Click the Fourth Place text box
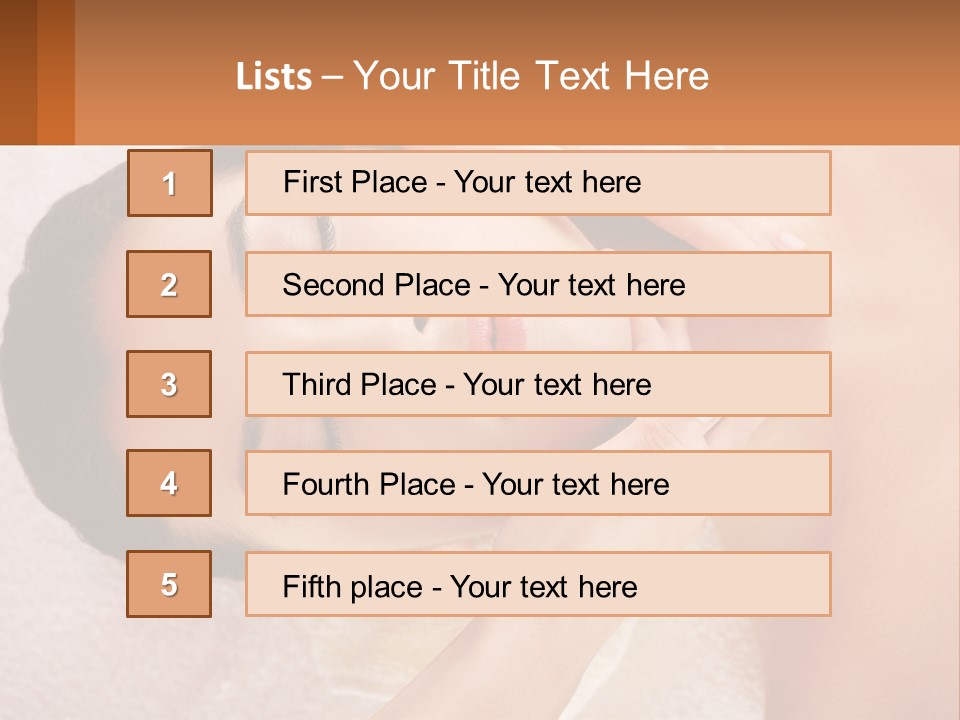960x720 pixels. point(538,483)
